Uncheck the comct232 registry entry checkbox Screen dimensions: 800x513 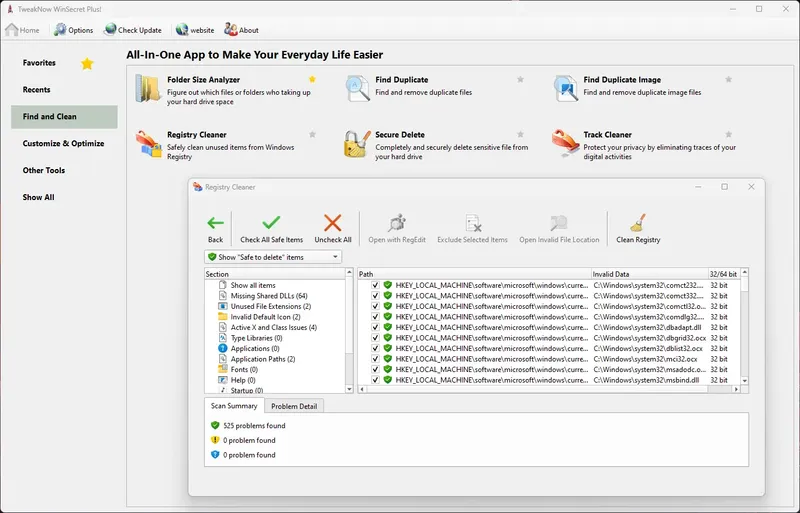pos(376,285)
